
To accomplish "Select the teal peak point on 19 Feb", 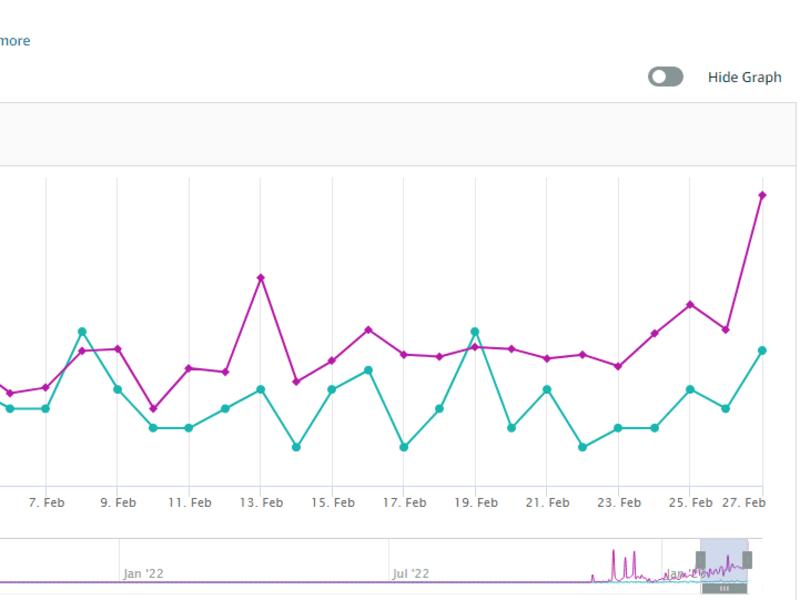I will (x=475, y=332).
